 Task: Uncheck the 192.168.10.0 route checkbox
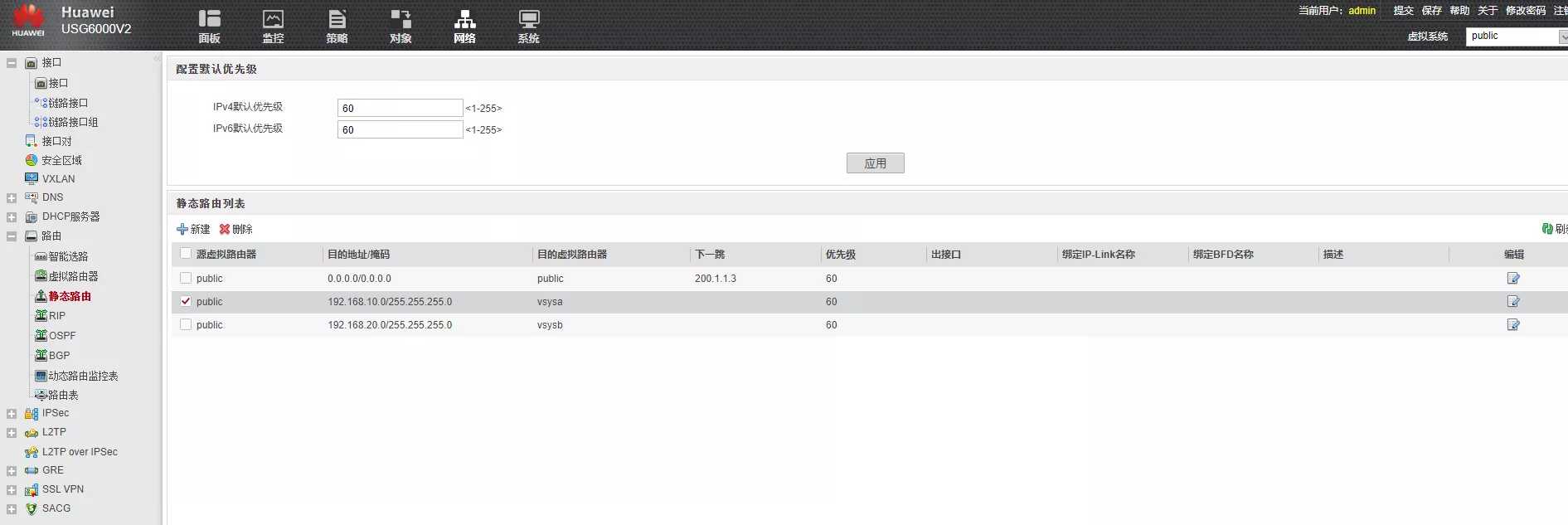point(186,302)
